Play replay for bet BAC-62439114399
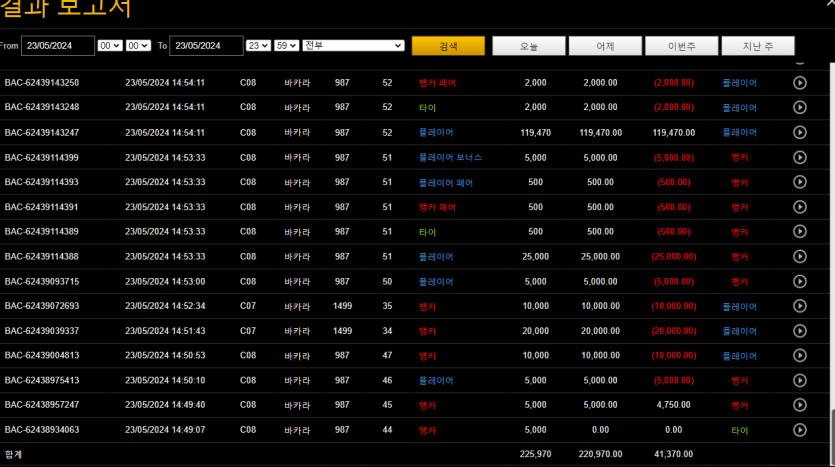This screenshot has width=835, height=467. coord(799,157)
